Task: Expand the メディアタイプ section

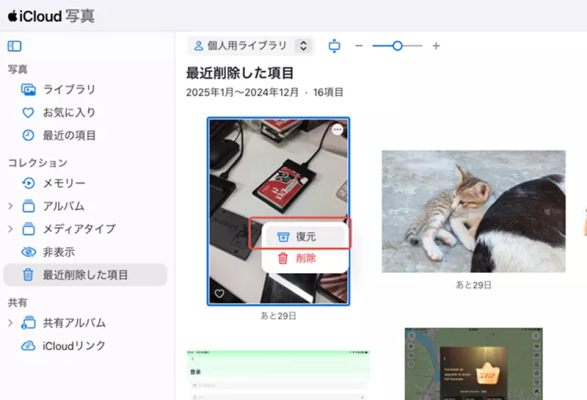Action: click(10, 229)
